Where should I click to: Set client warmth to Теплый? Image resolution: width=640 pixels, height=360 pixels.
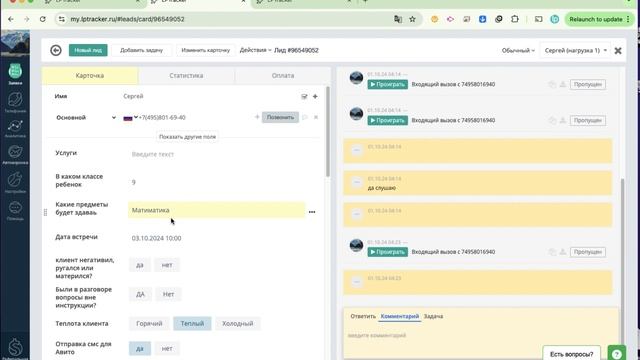pos(192,324)
